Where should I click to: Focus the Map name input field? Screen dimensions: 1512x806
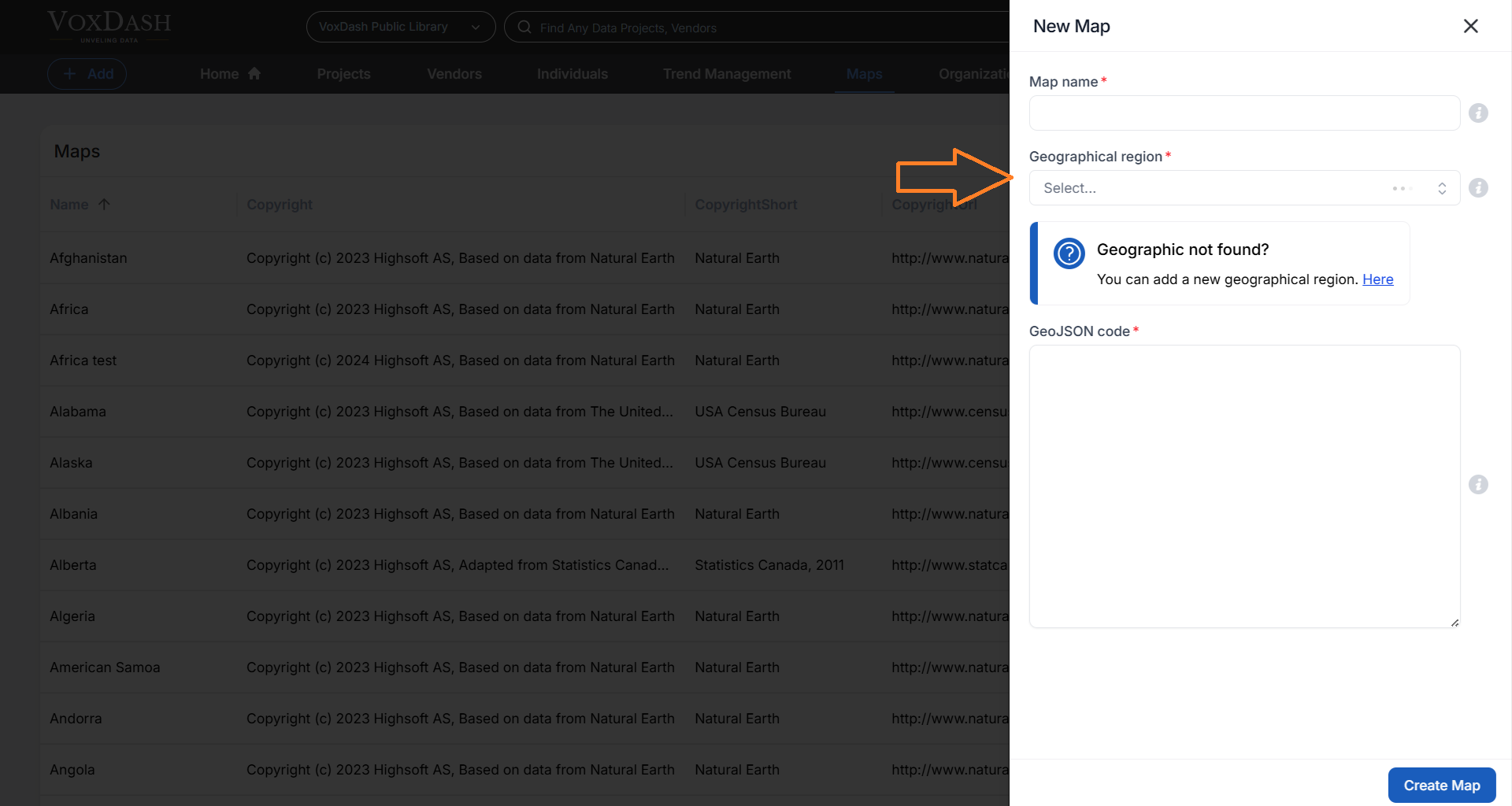(x=1243, y=113)
